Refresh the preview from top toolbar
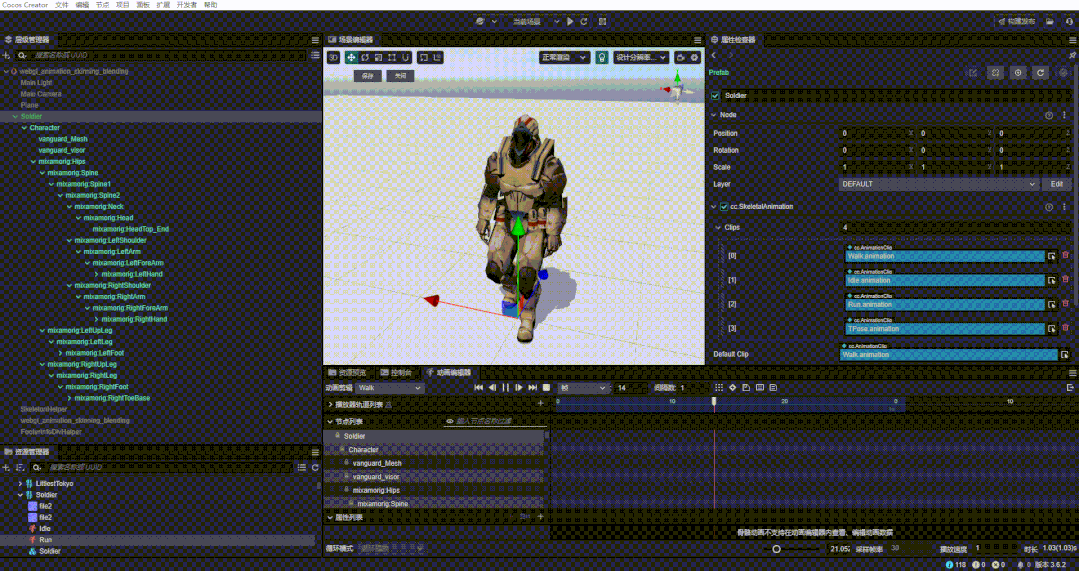Screen dimensions: 1079x571 point(584,22)
